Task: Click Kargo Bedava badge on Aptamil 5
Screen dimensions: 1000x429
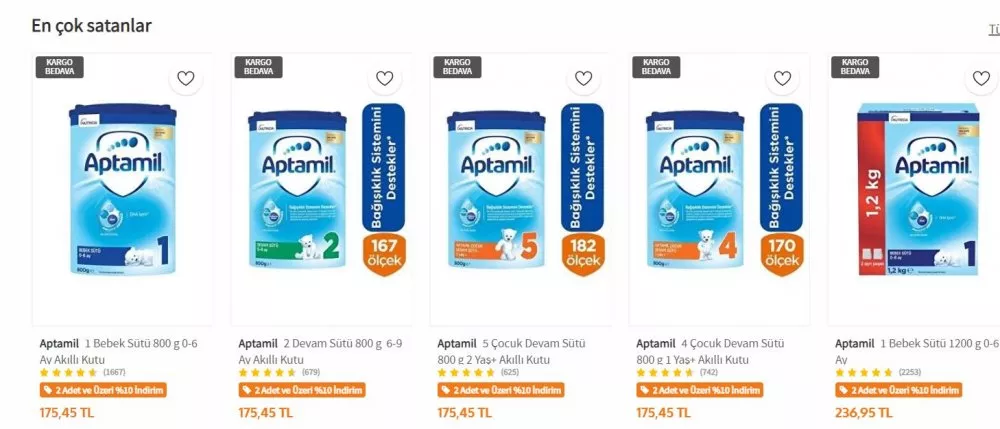Action: click(458, 67)
